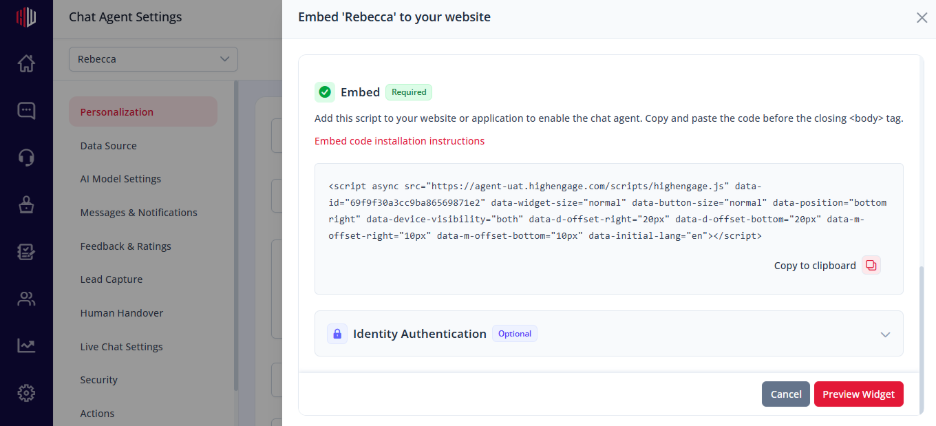
Task: Open Lead Capture settings tab
Action: tap(111, 279)
